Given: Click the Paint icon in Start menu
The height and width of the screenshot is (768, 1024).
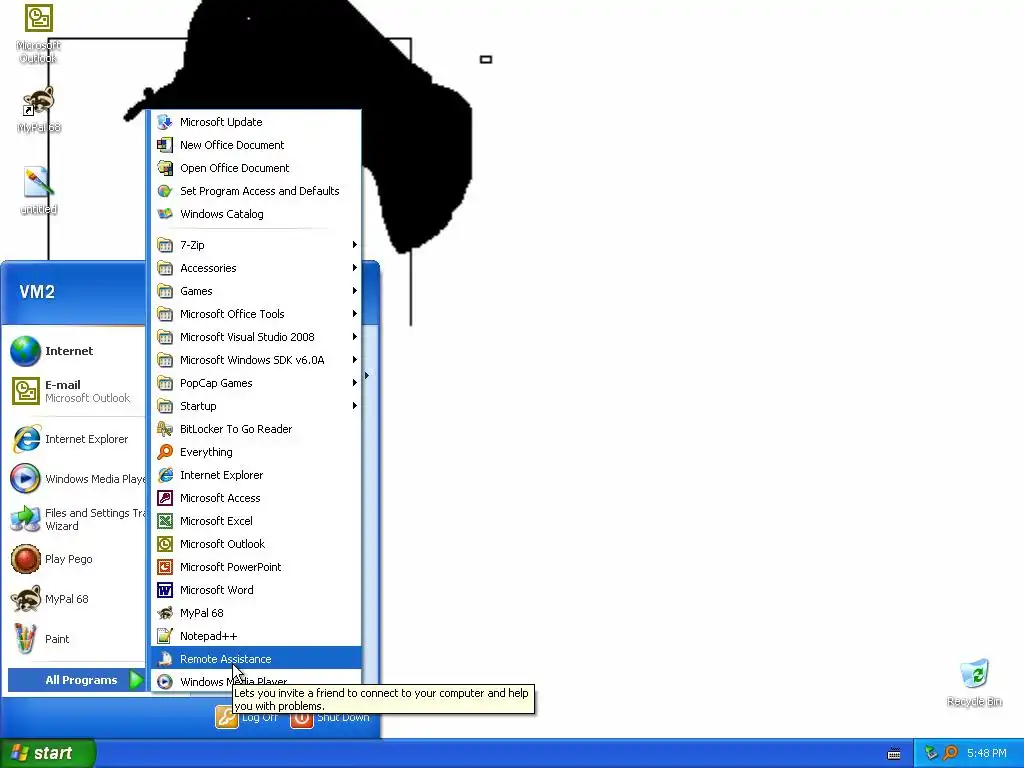Looking at the screenshot, I should click(x=25, y=639).
